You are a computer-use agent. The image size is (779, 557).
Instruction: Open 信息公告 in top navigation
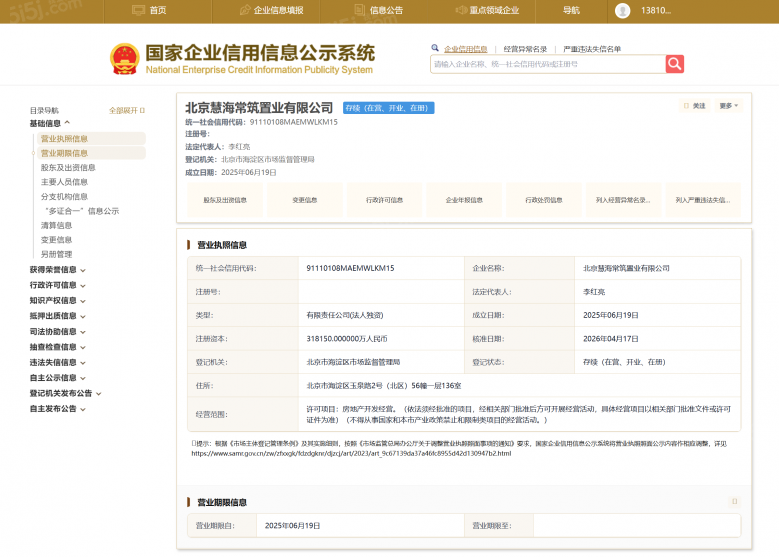pyautogui.click(x=379, y=10)
